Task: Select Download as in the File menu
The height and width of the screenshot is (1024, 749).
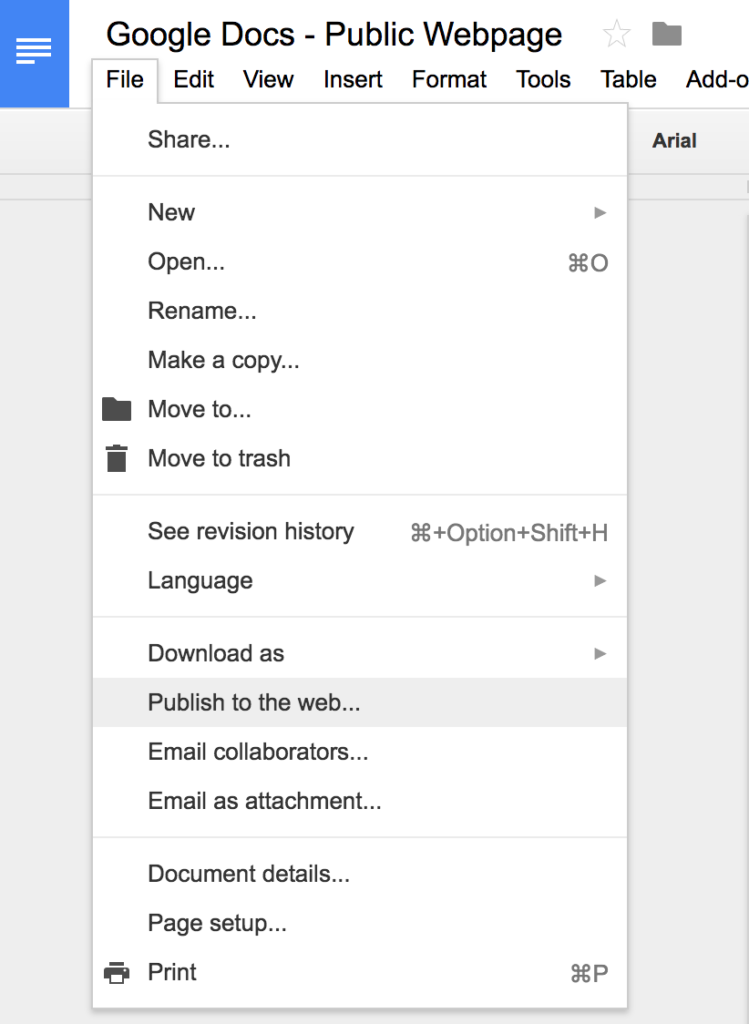Action: click(x=360, y=653)
